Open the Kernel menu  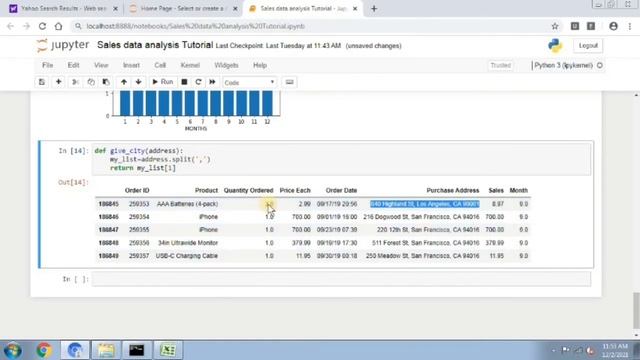[x=190, y=65]
